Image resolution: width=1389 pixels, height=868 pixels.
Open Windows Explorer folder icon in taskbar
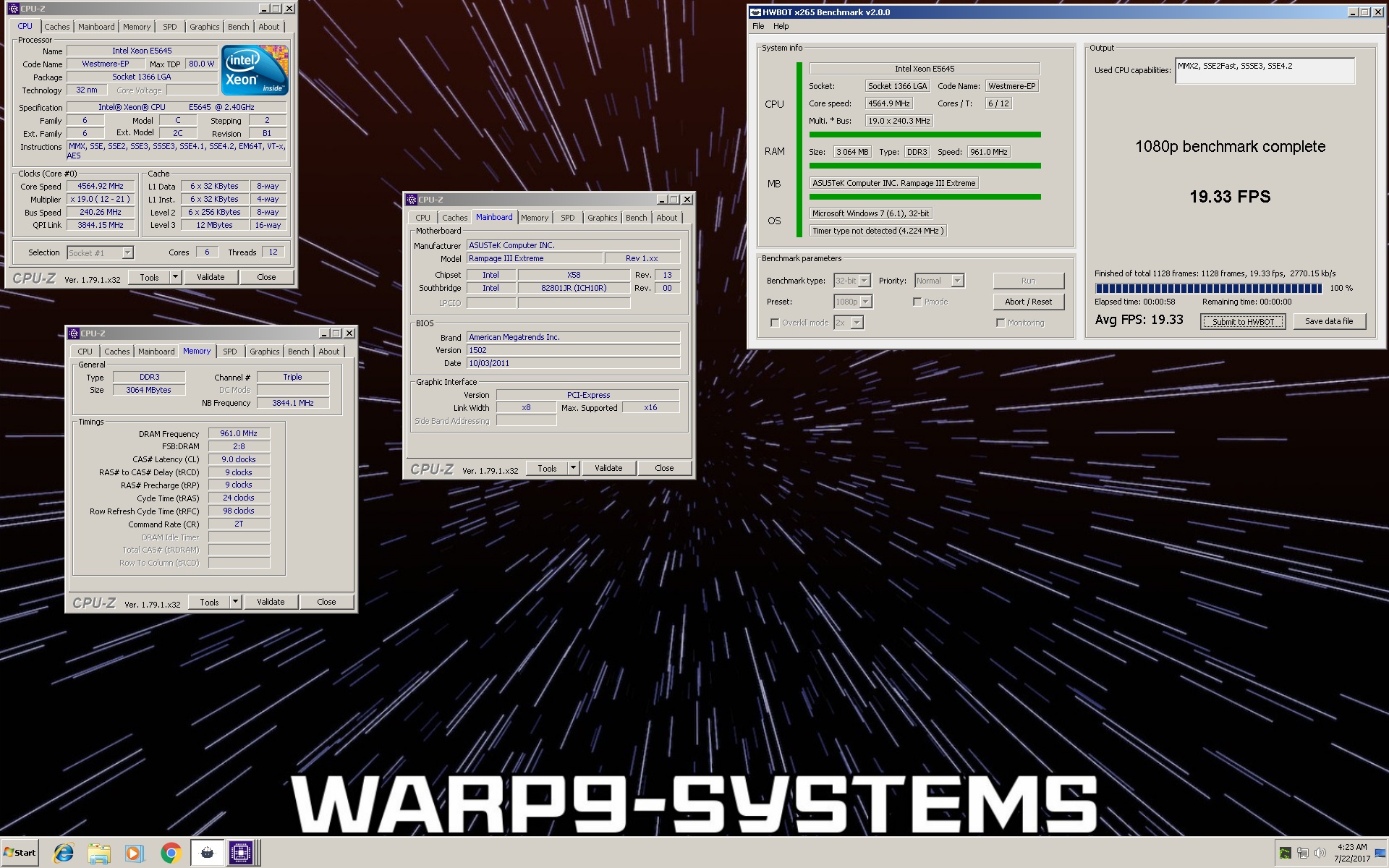tap(98, 854)
